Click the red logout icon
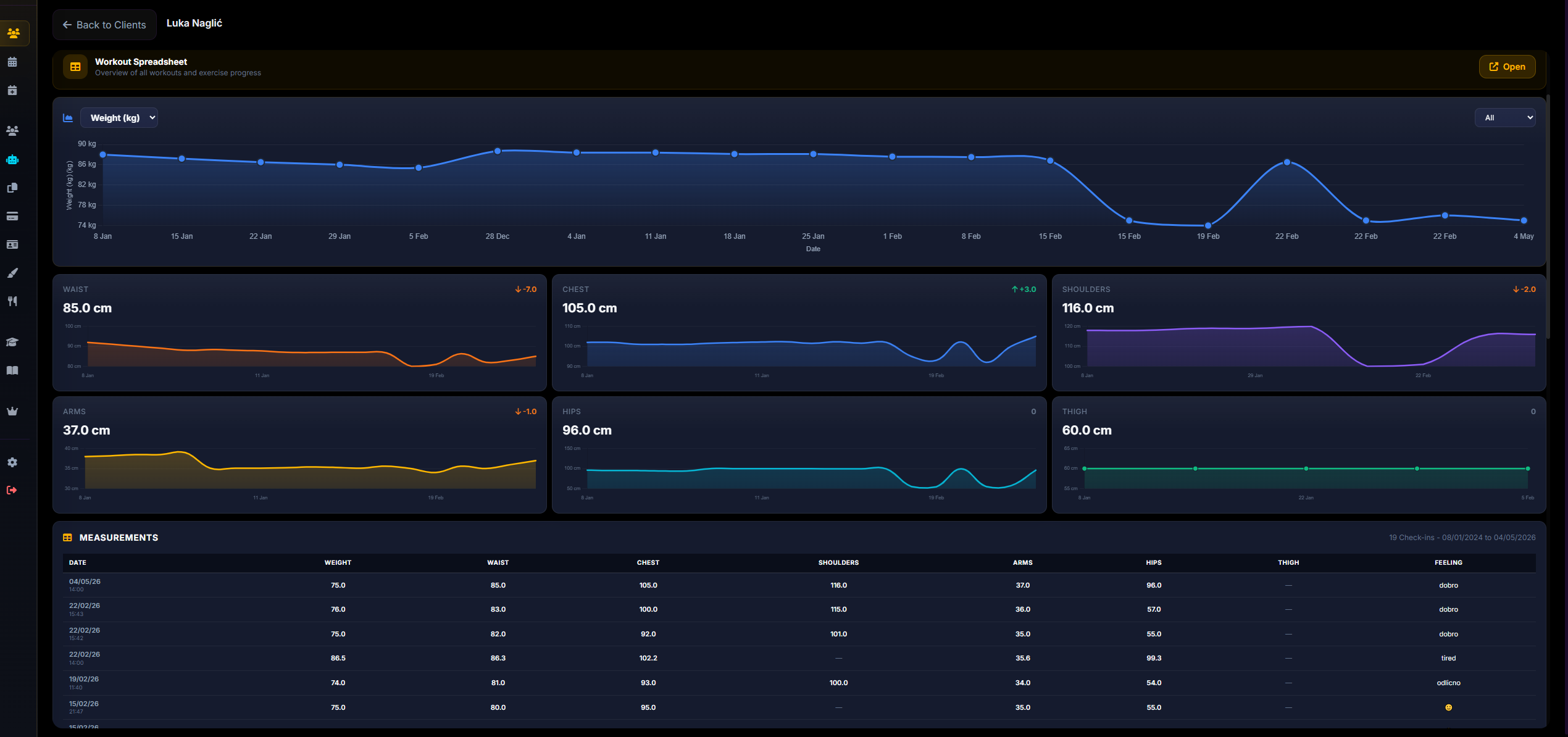 12,490
